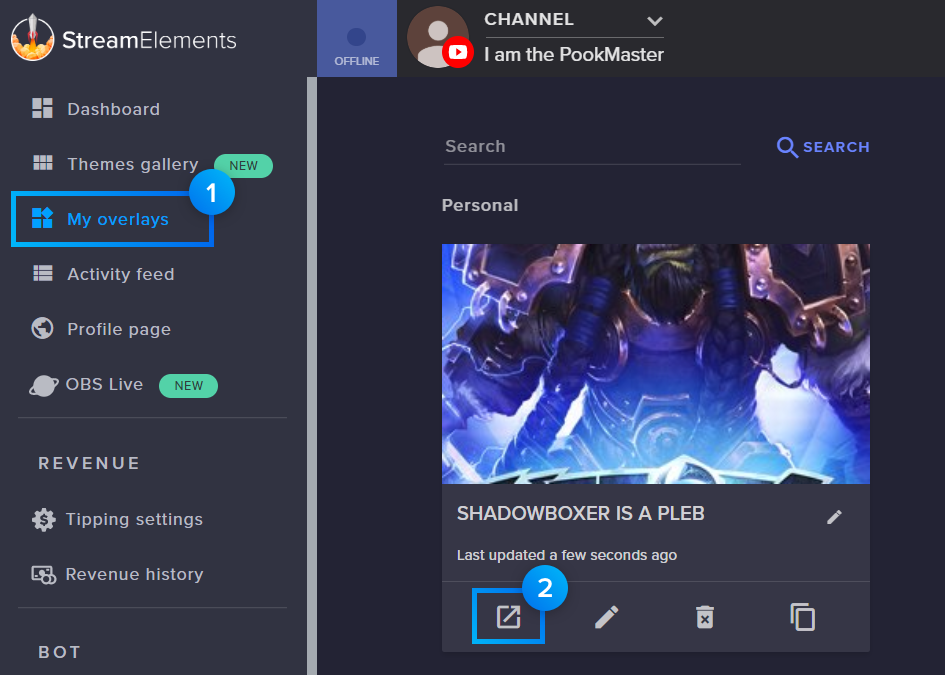Open Themes gallery menu item

tap(133, 164)
